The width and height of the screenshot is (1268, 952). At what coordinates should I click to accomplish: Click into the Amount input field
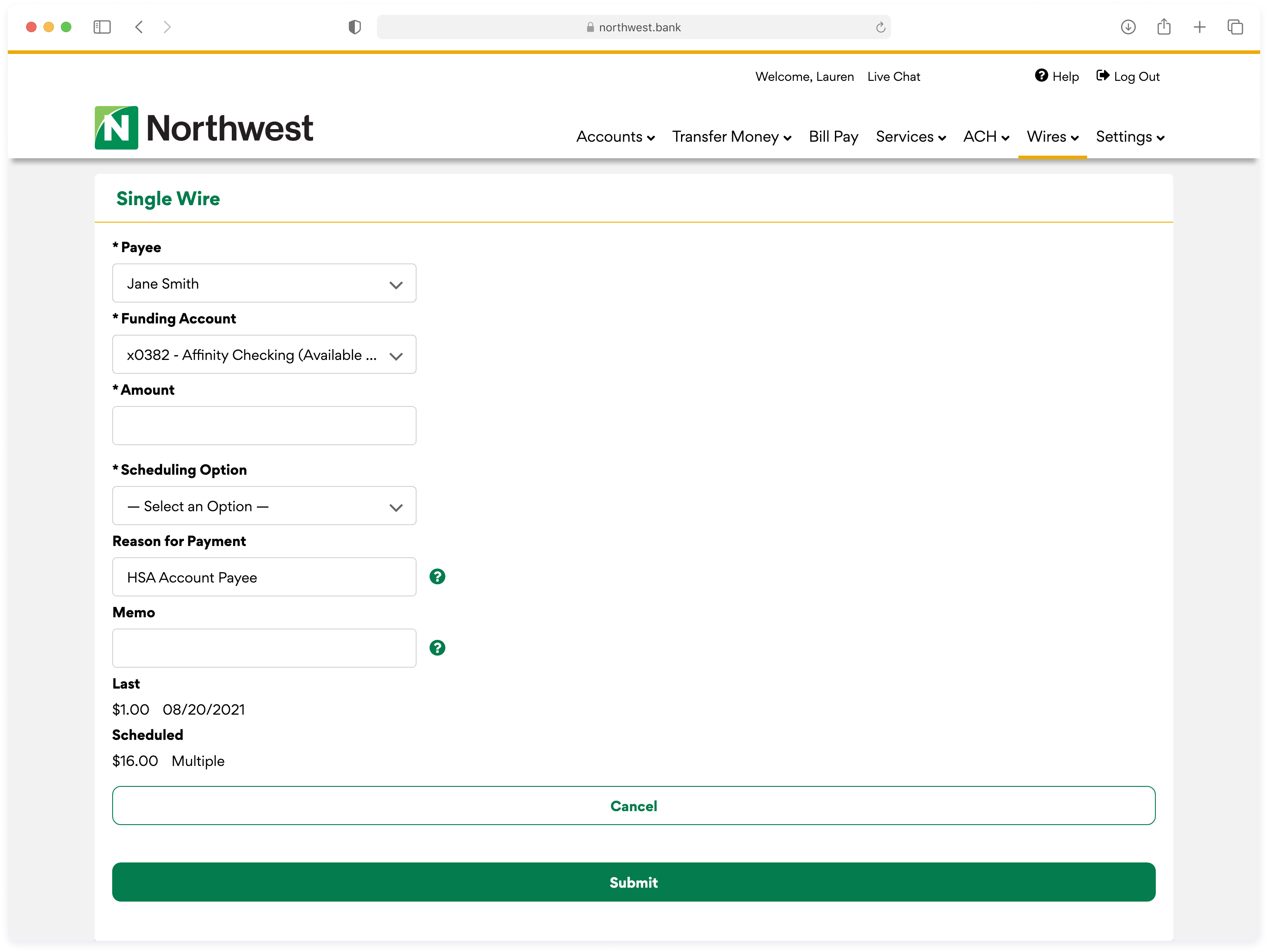pos(264,426)
